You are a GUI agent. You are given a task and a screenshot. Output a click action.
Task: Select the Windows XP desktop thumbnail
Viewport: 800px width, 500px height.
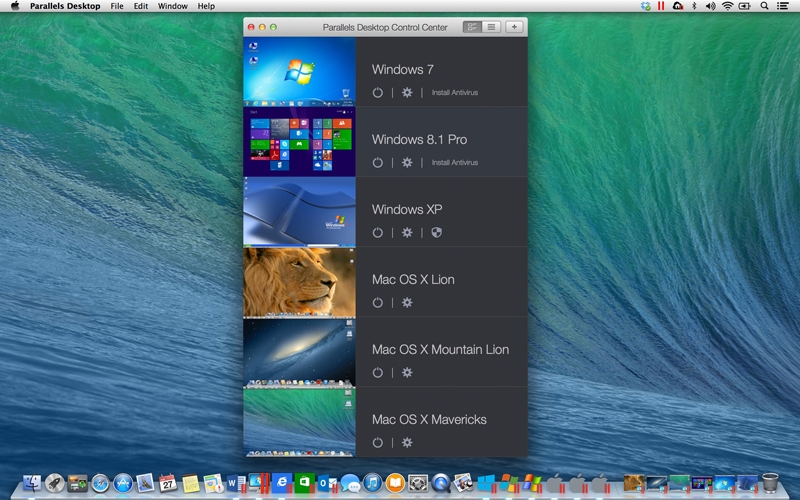299,212
